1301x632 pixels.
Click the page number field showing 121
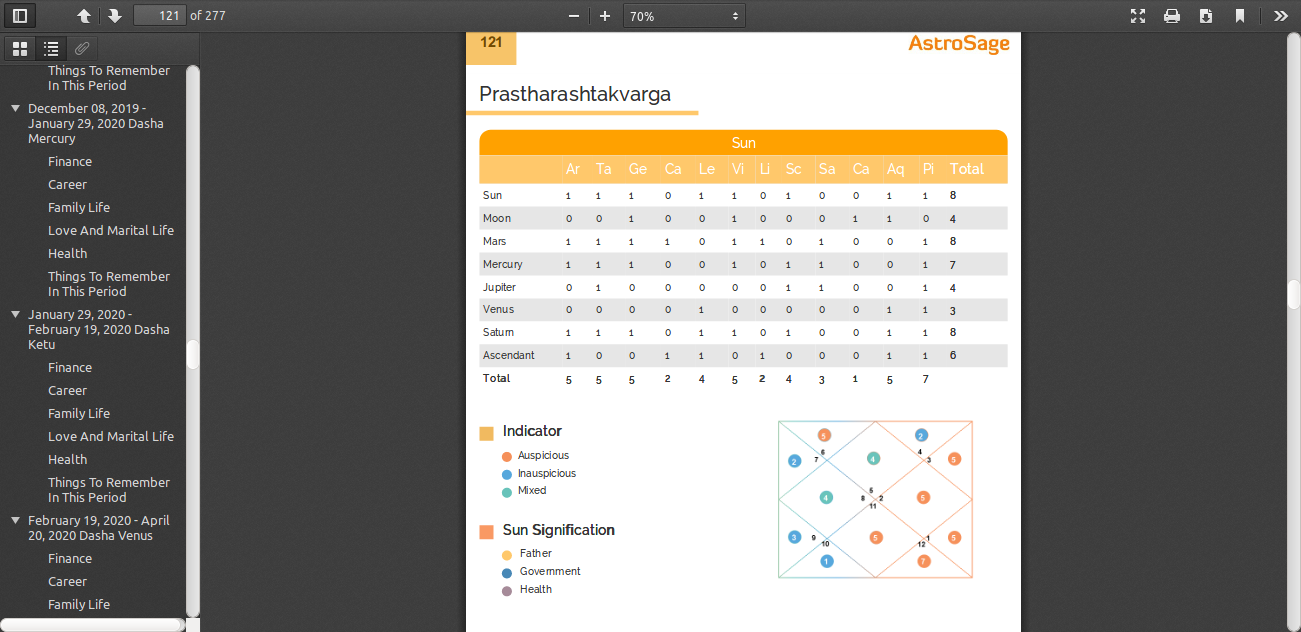159,16
